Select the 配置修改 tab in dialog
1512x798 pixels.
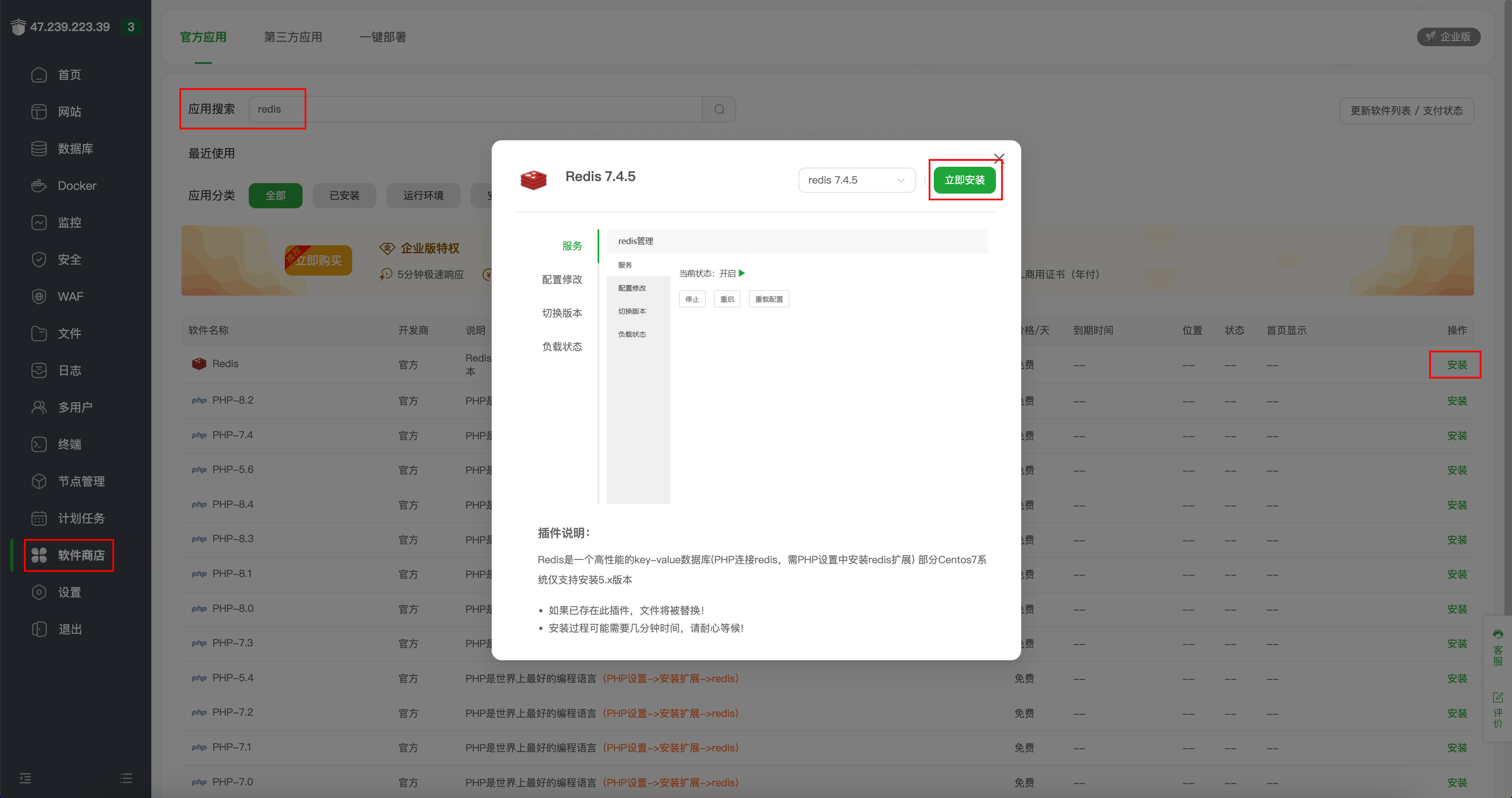point(562,279)
